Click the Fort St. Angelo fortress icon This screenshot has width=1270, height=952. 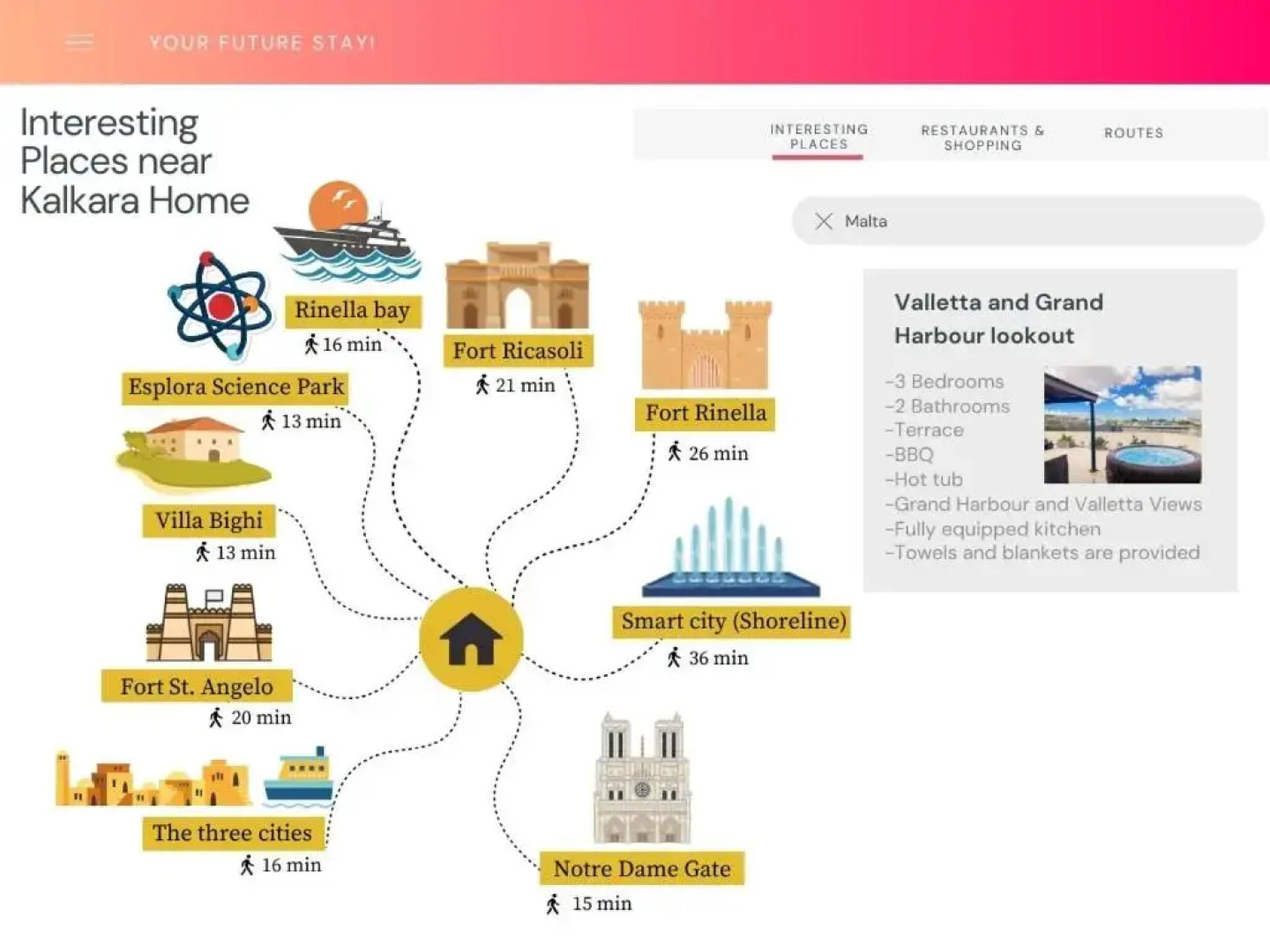click(x=209, y=623)
